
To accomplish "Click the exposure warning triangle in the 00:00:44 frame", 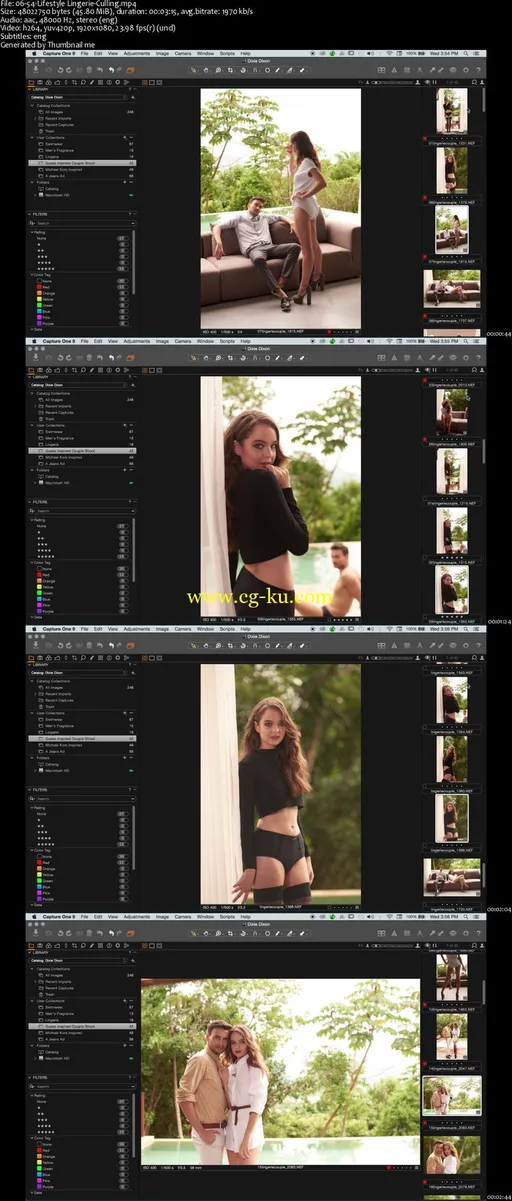I will [394, 70].
